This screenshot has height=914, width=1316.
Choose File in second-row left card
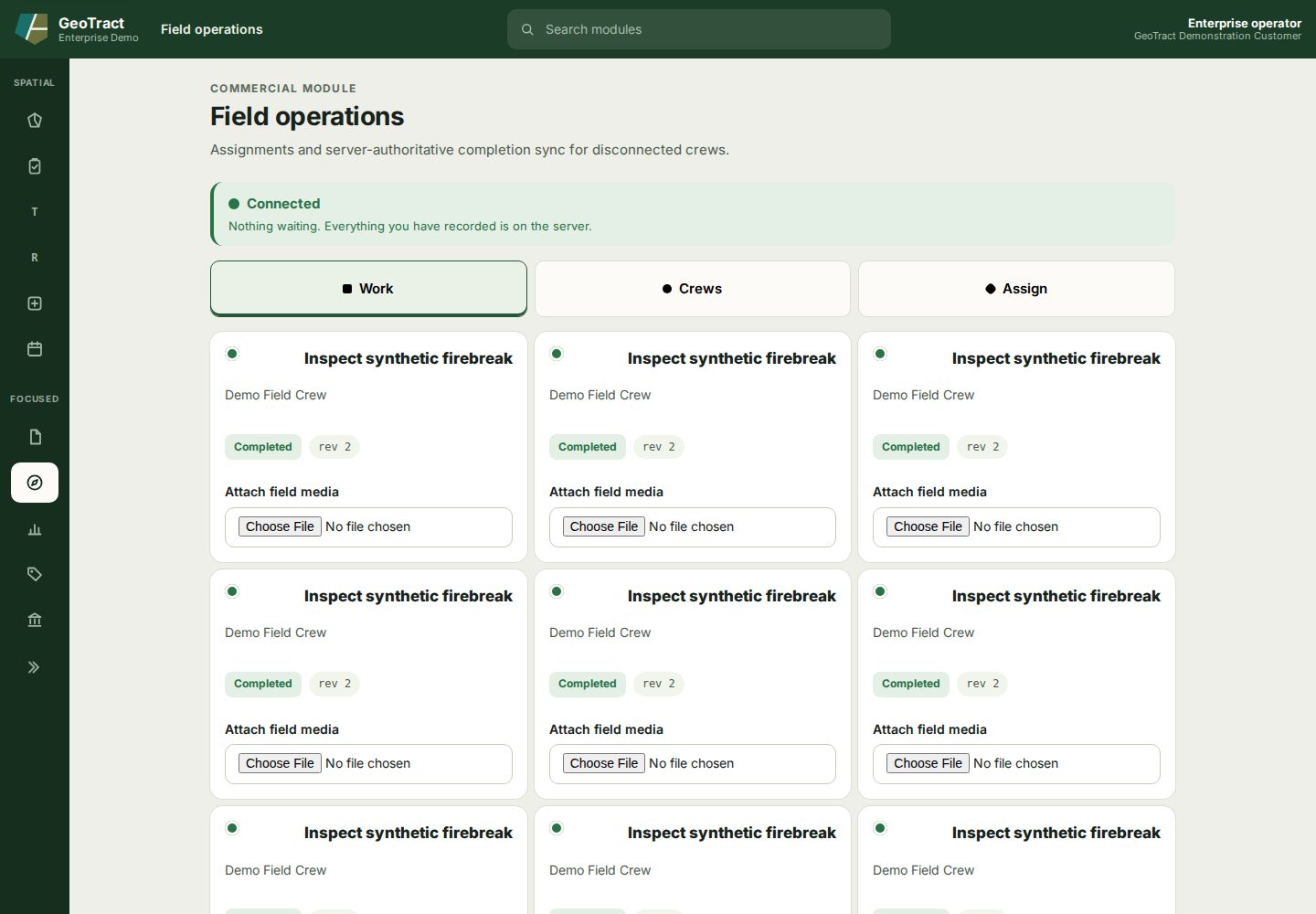click(280, 763)
